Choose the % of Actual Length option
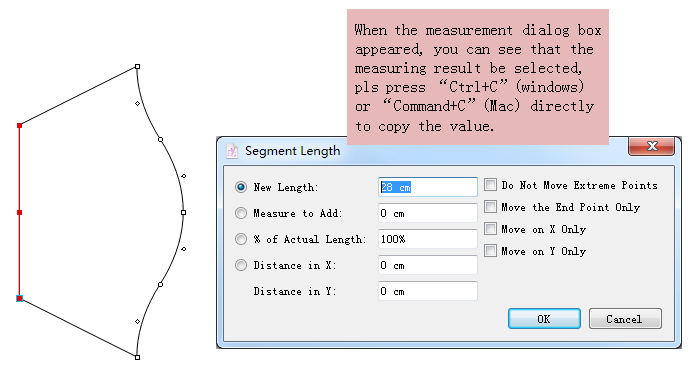Screen dimensions: 691x379 (x=241, y=239)
